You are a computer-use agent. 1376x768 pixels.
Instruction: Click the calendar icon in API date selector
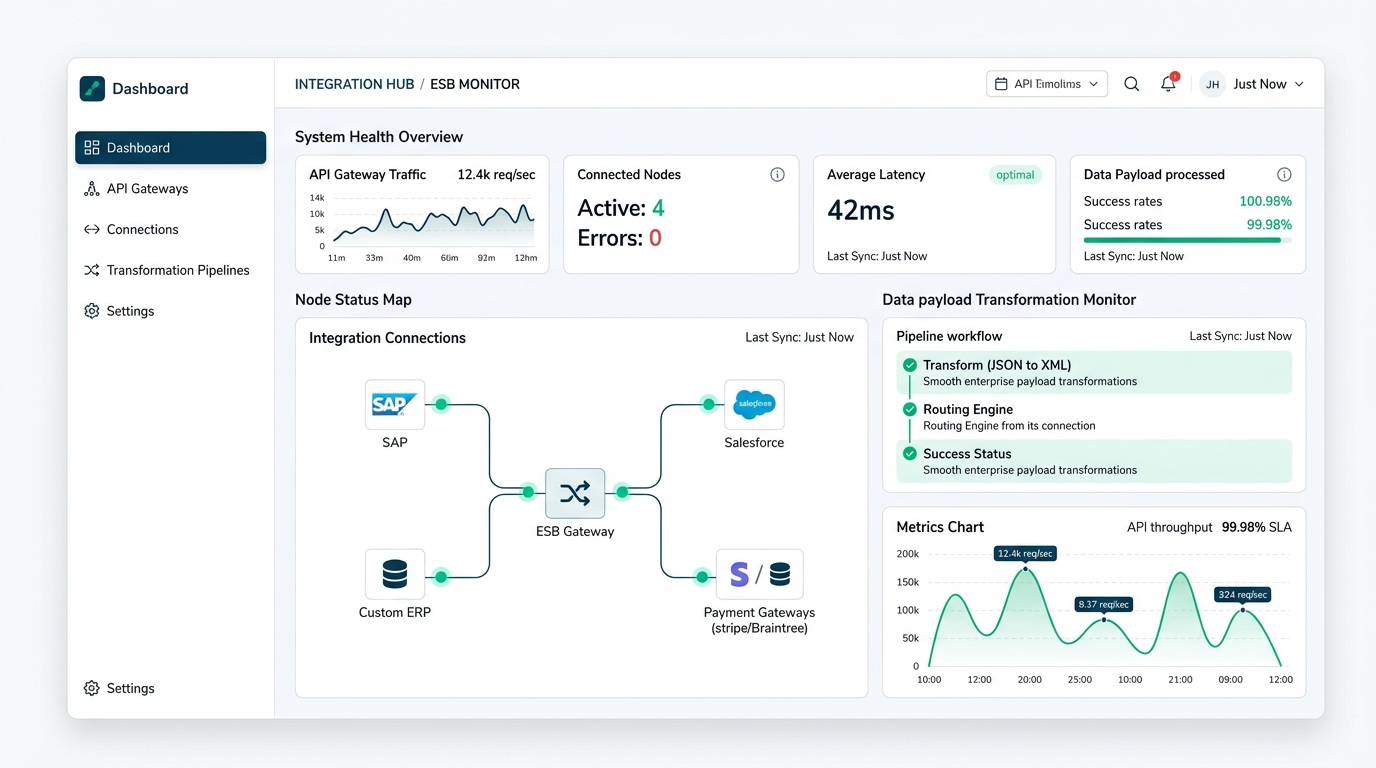coord(1001,84)
